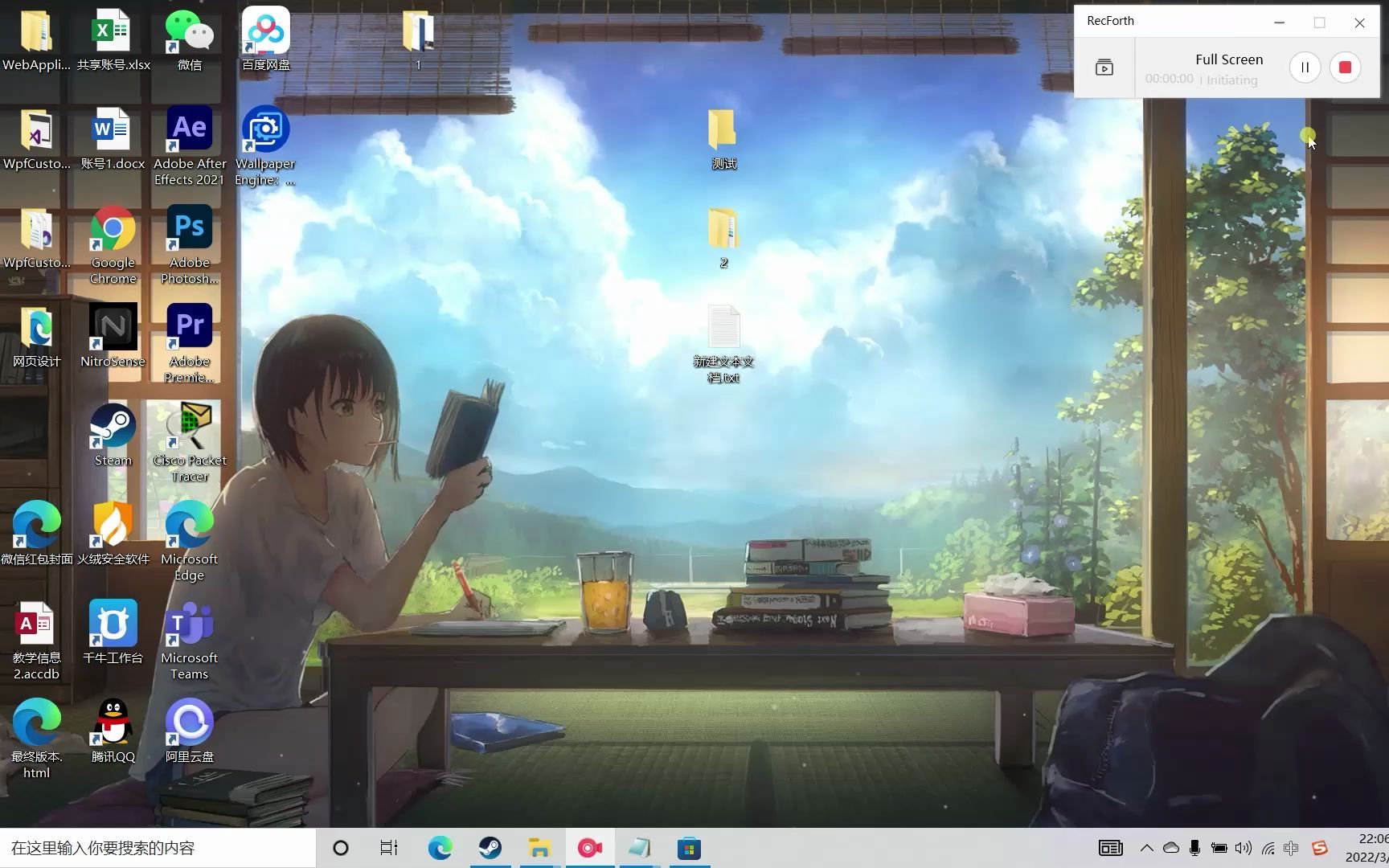Open the news widget icon on taskbar

pos(1110,848)
